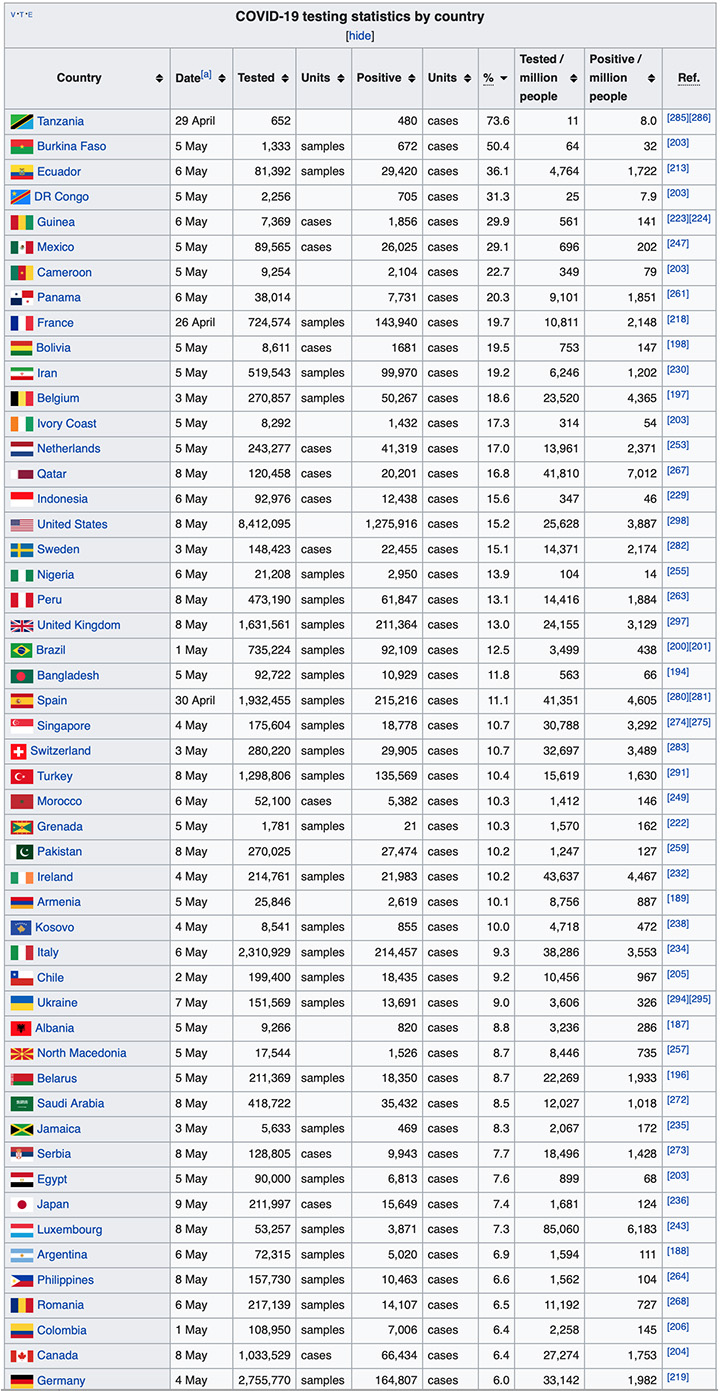Screen dimensions: 720x1391
Task: Sort table by Country column
Action: pyautogui.click(x=160, y=78)
